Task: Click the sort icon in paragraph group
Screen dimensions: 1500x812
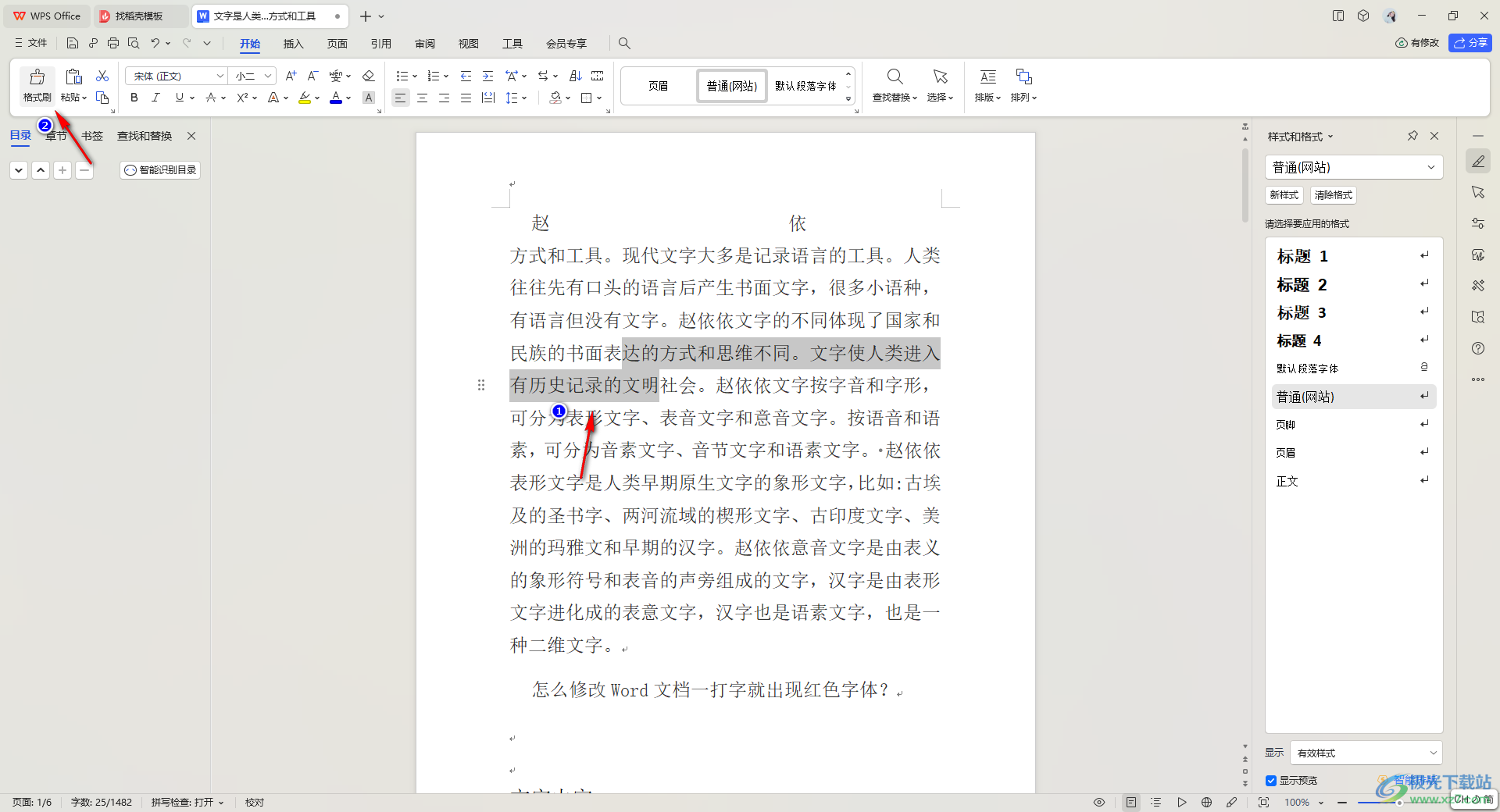Action: click(x=576, y=76)
